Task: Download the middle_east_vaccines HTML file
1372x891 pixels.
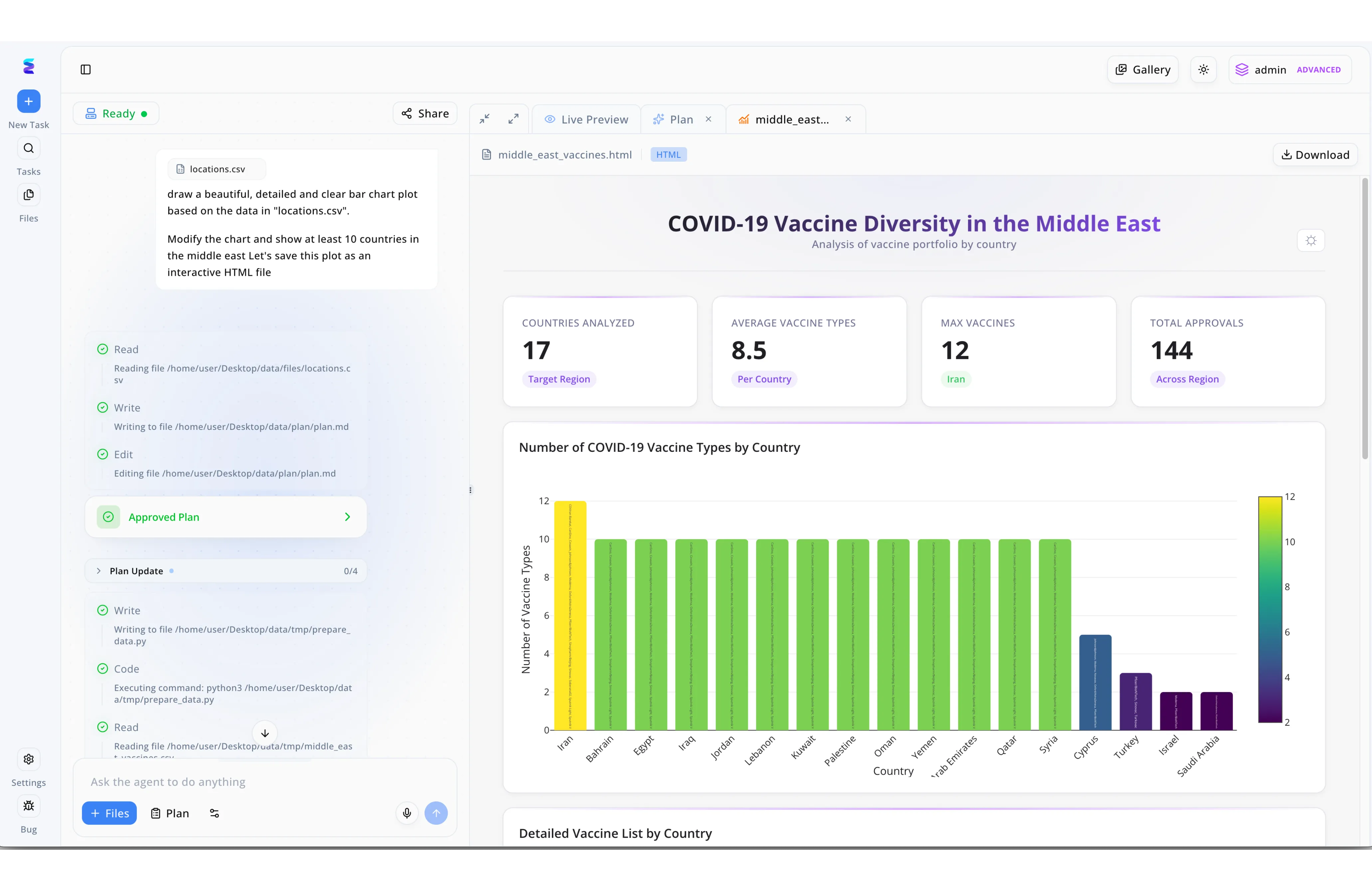Action: [x=1315, y=155]
